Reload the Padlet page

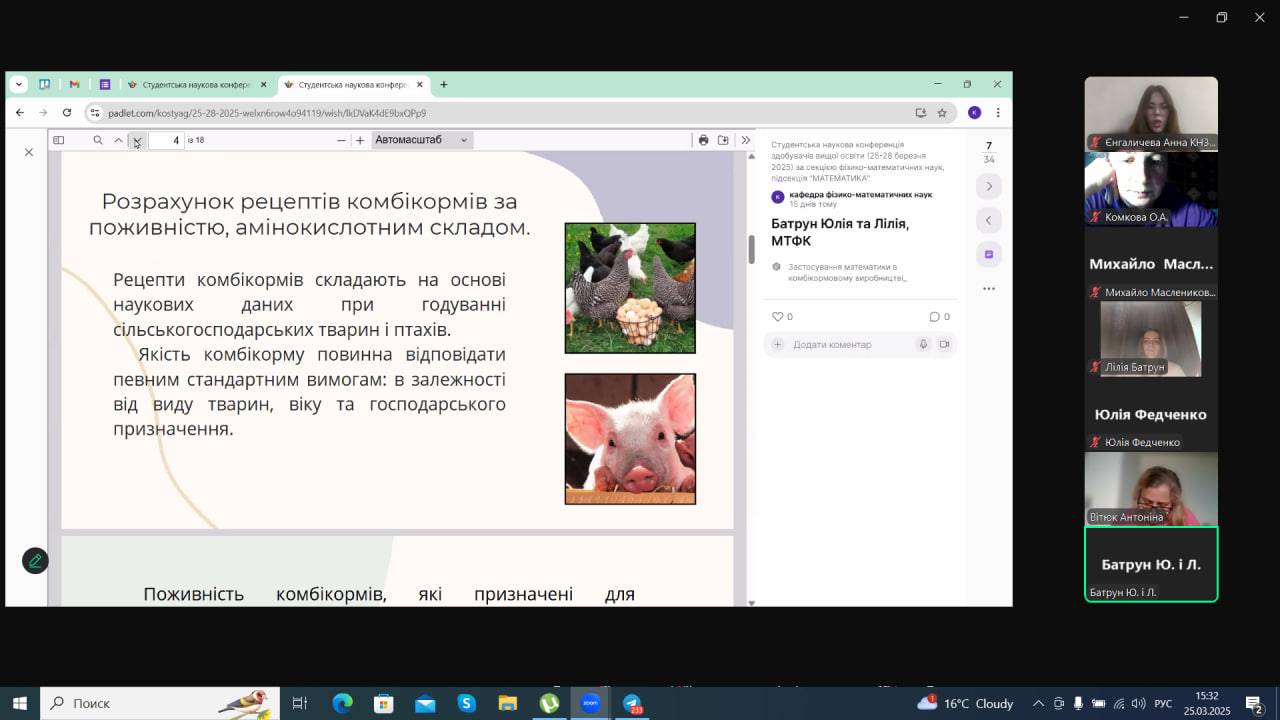pyautogui.click(x=67, y=113)
